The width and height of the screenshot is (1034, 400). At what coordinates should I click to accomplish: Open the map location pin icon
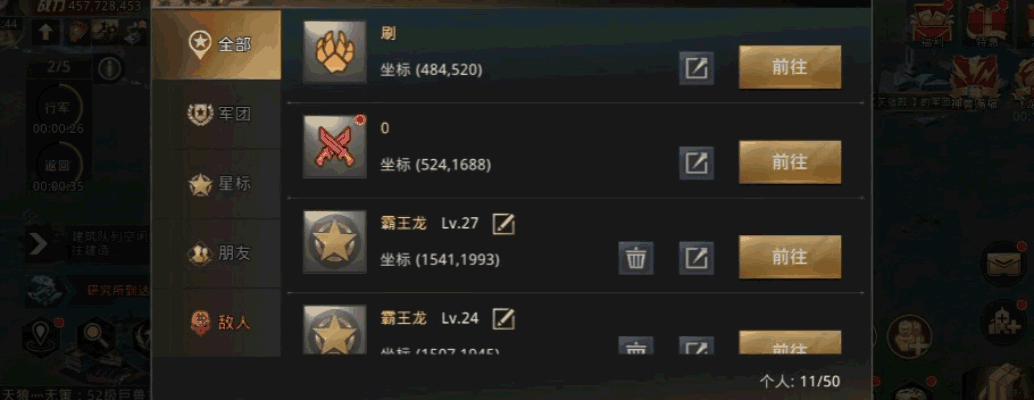tap(42, 336)
